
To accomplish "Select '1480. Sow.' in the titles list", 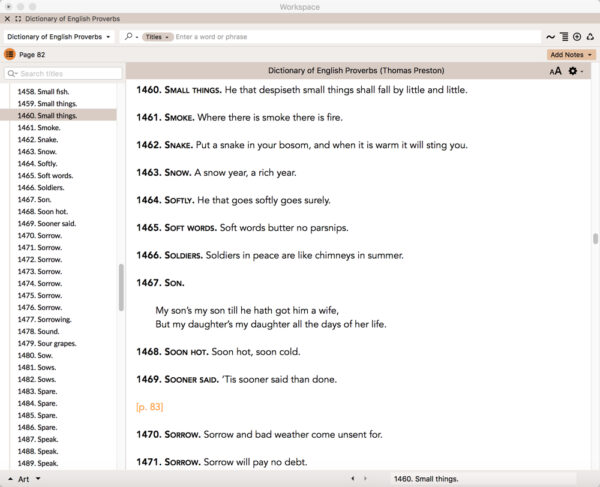I will click(35, 355).
